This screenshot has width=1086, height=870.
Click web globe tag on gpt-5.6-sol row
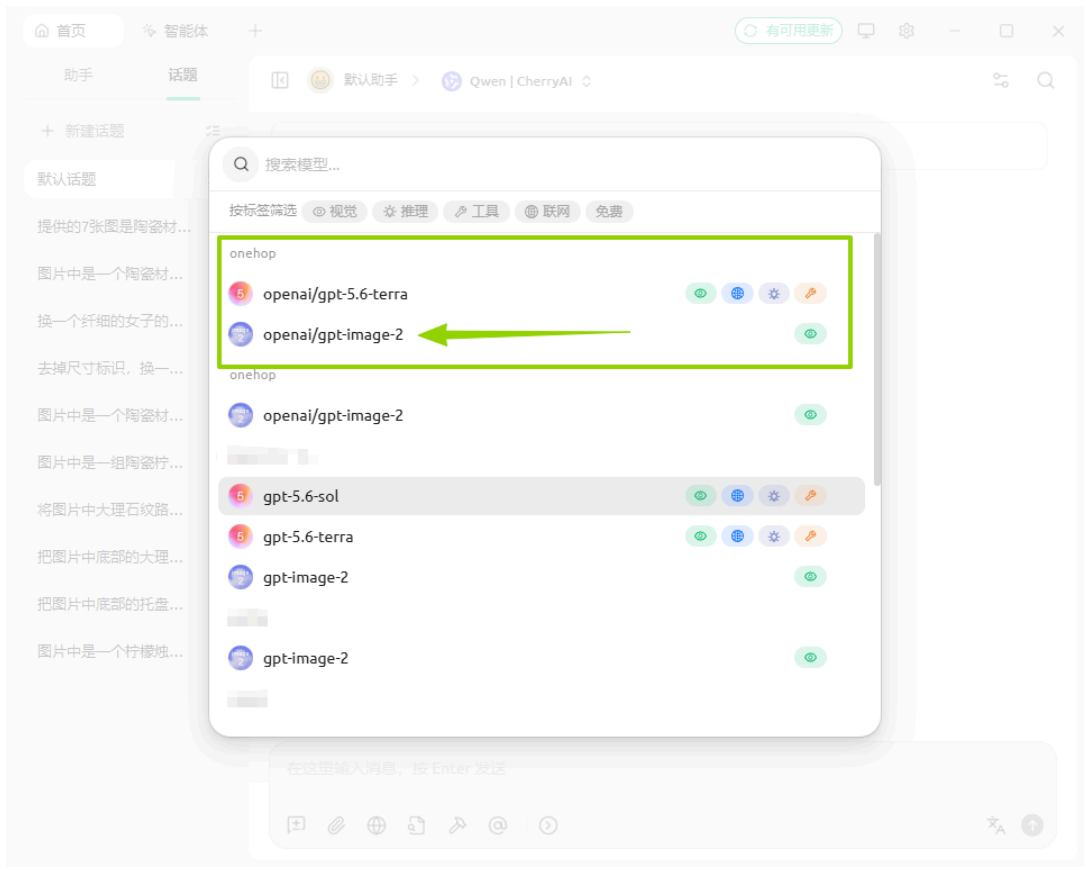[x=737, y=496]
